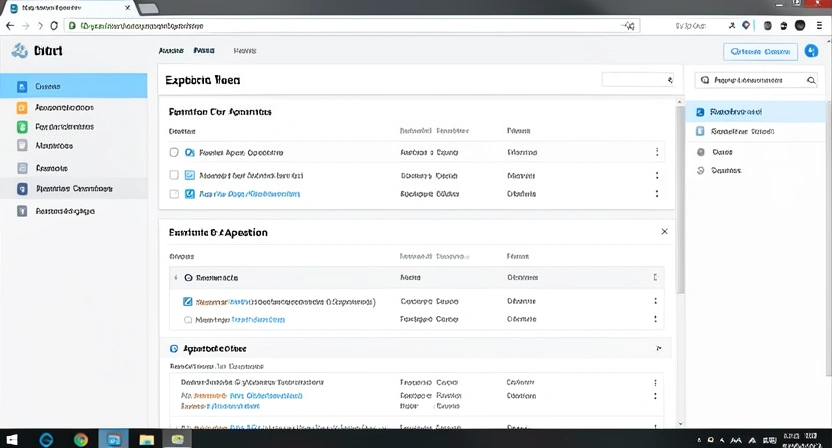Click the blue icon of the highlighted sidebar item
Viewport: 832px width, 448px height.
(22, 86)
